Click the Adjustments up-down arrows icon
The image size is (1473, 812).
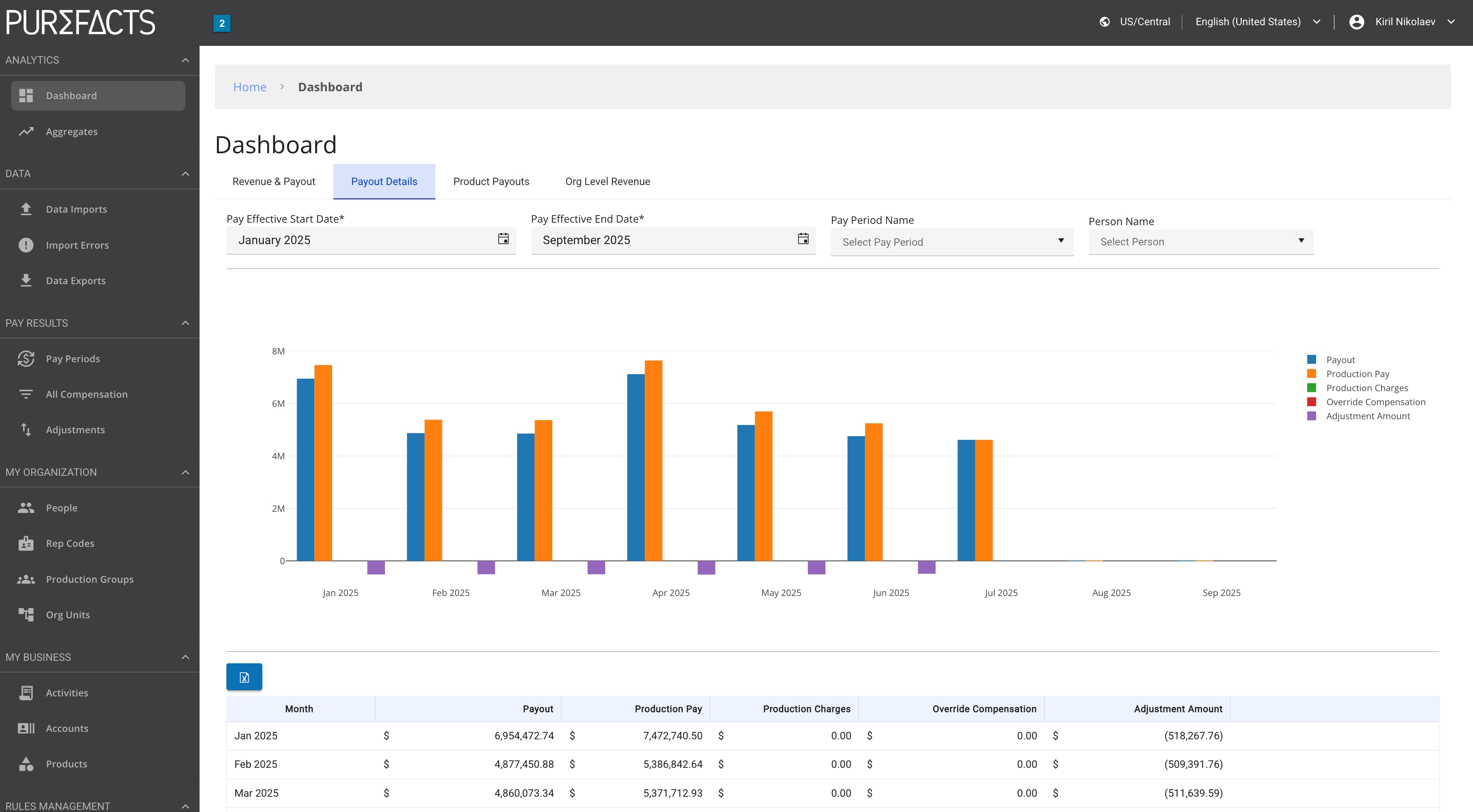26,430
